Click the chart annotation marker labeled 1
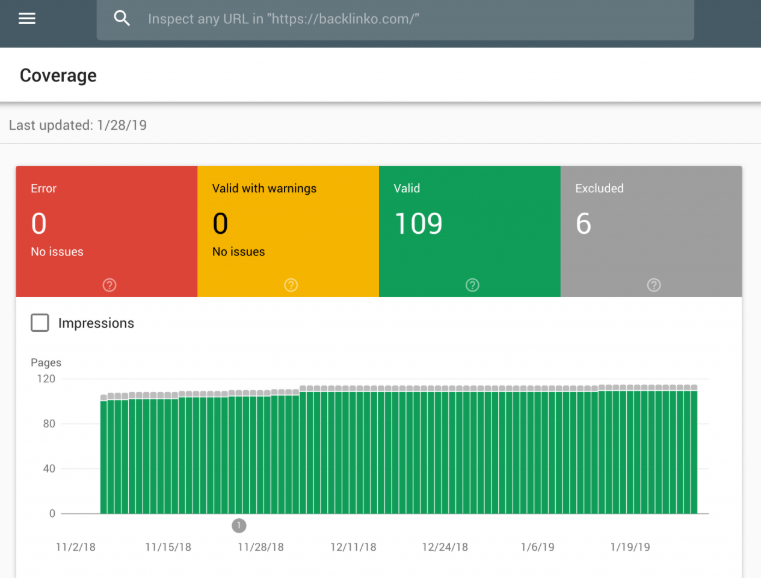 [x=239, y=526]
